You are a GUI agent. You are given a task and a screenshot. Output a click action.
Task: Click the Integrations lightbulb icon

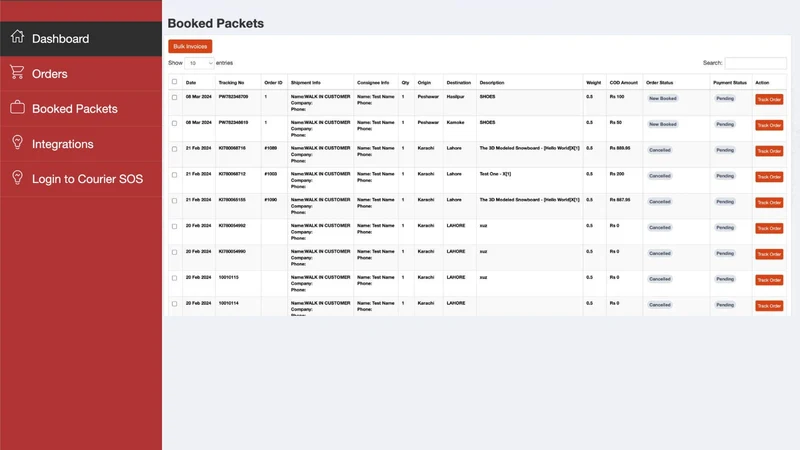(x=17, y=142)
